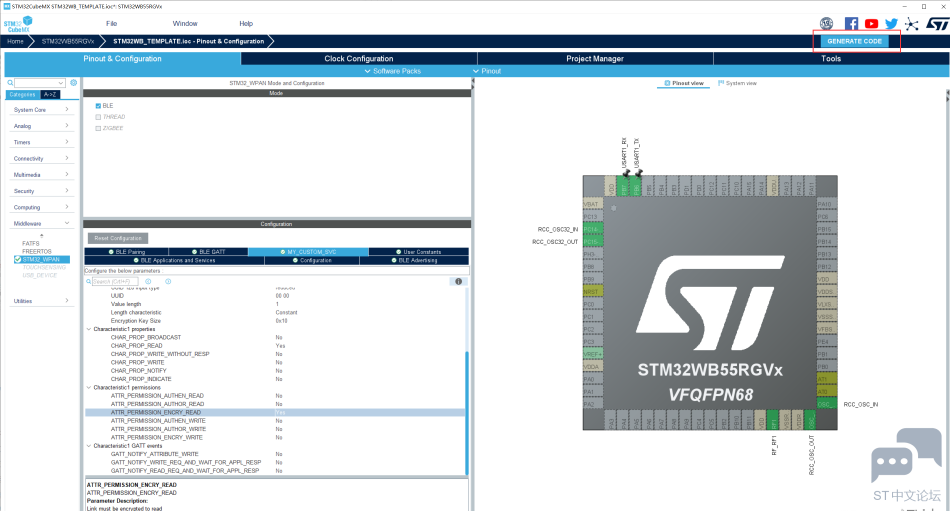Click the ST community network icon
950x511 pixels.
coord(911,24)
